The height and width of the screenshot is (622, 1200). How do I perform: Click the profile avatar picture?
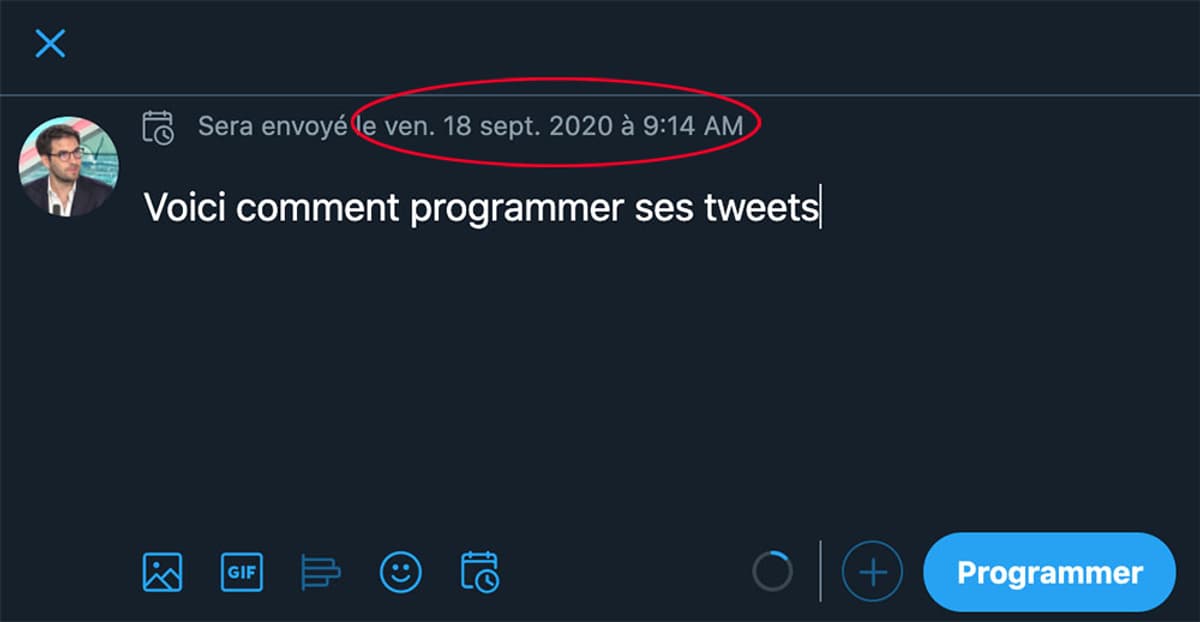[x=68, y=165]
